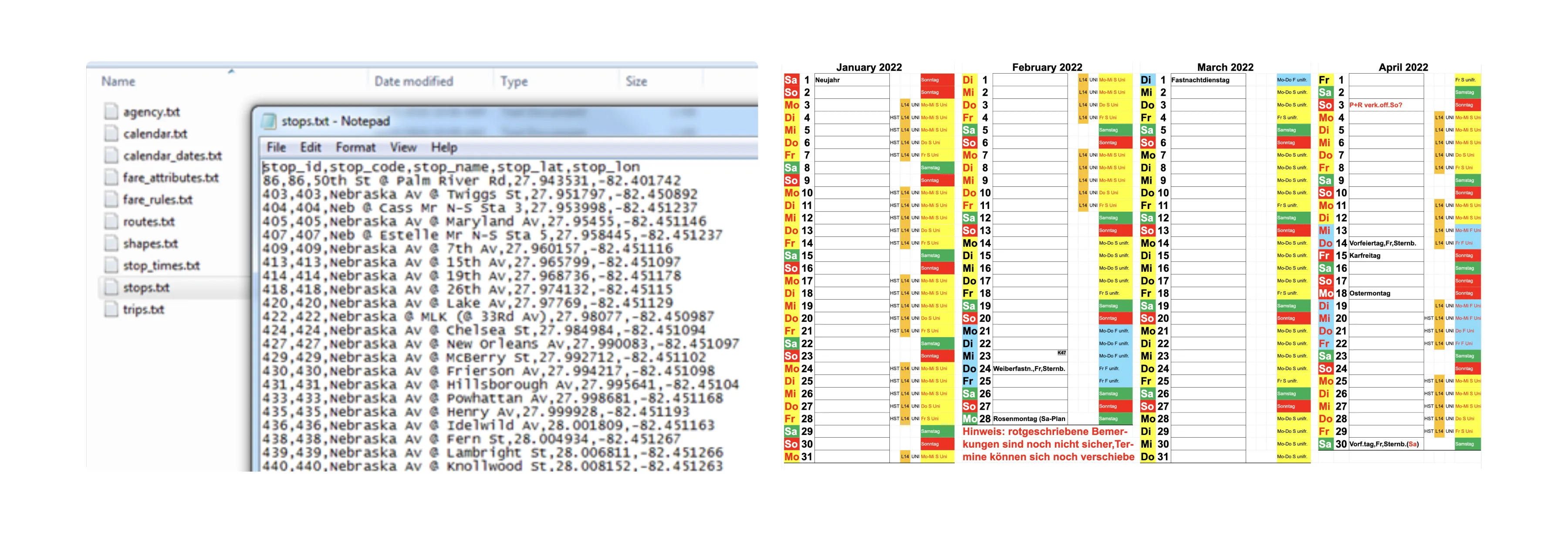Select the shapes.txt file name
Image resolution: width=1568 pixels, height=533 pixels.
pos(150,243)
